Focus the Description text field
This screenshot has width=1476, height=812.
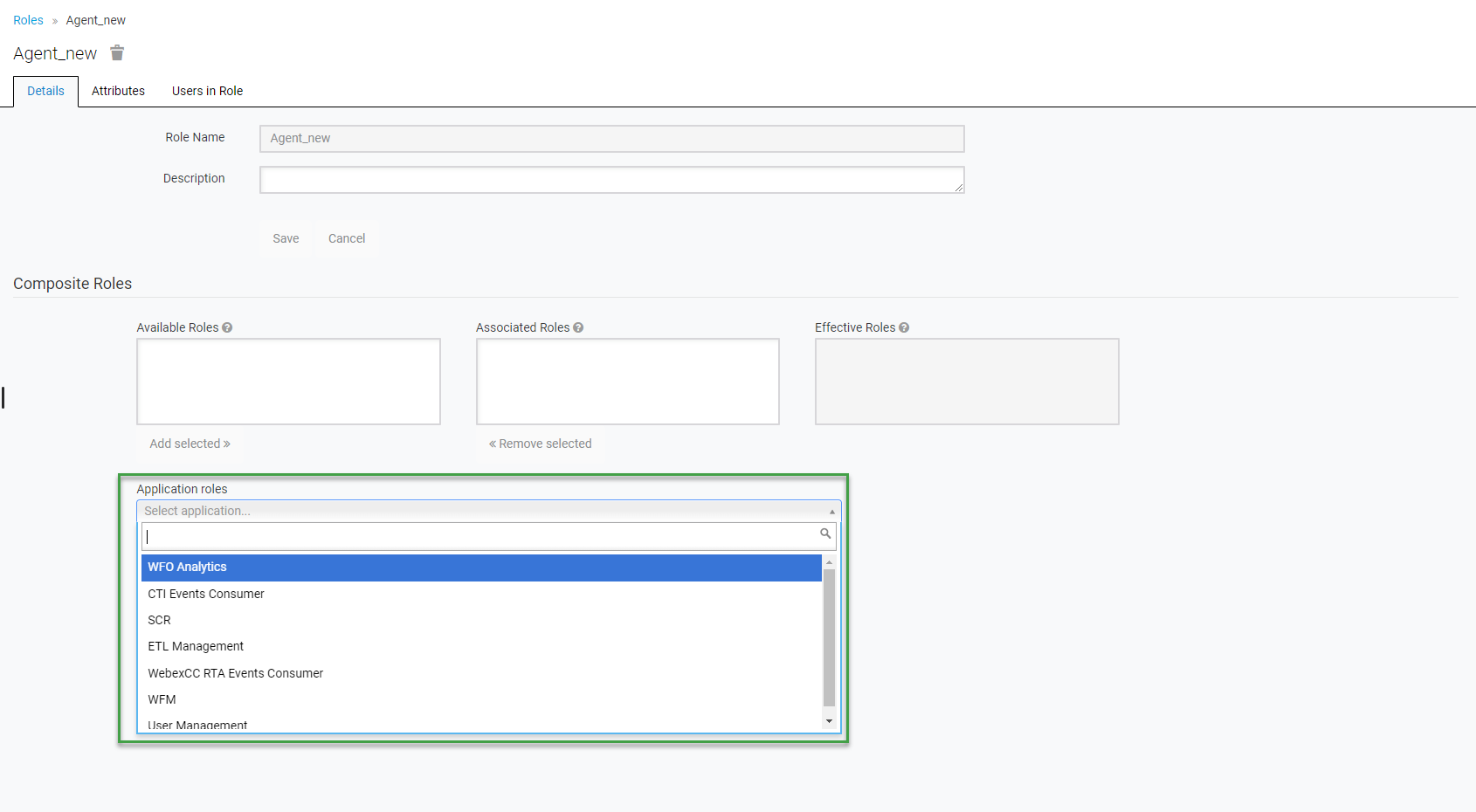[611, 180]
